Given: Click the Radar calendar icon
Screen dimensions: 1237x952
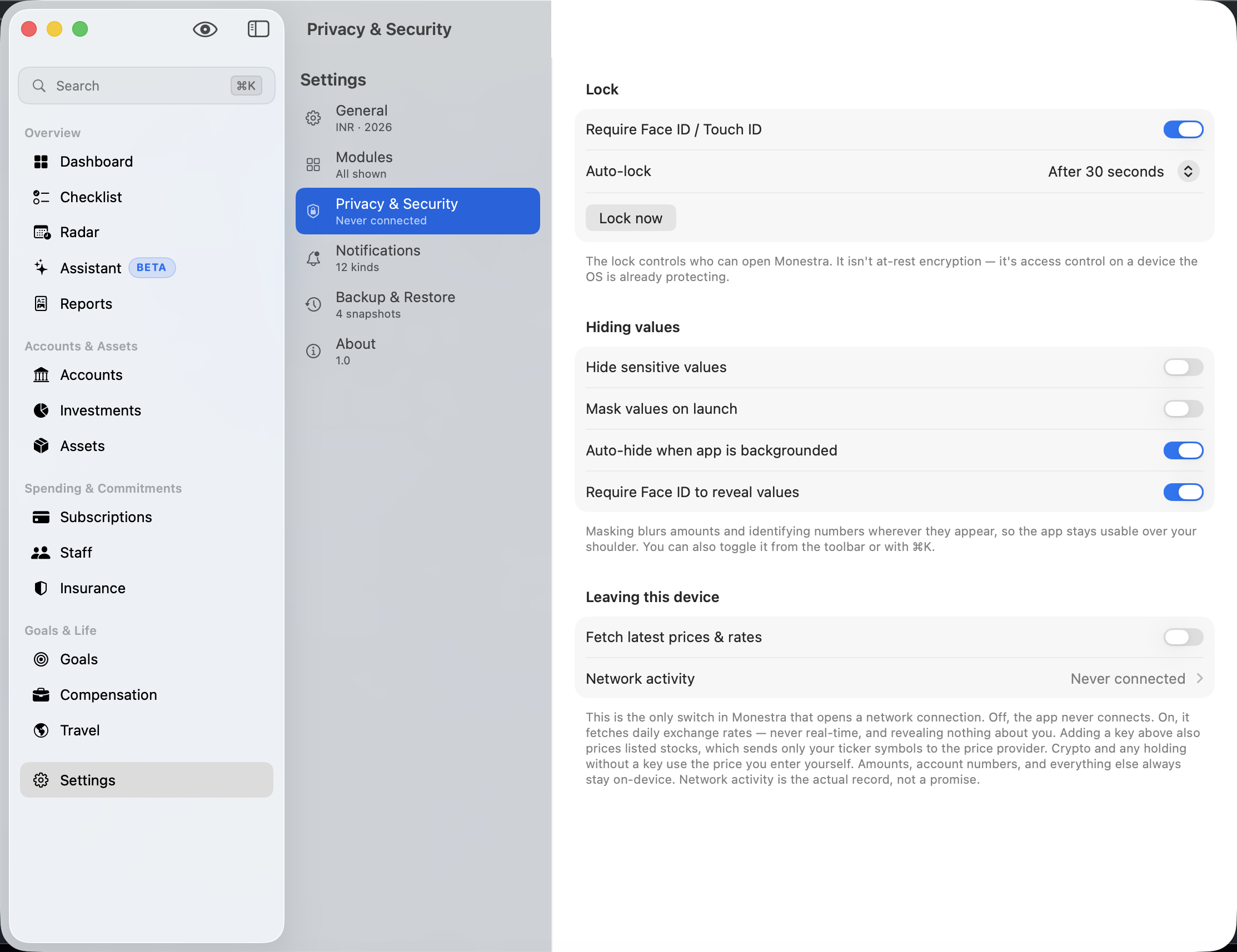Looking at the screenshot, I should [41, 232].
